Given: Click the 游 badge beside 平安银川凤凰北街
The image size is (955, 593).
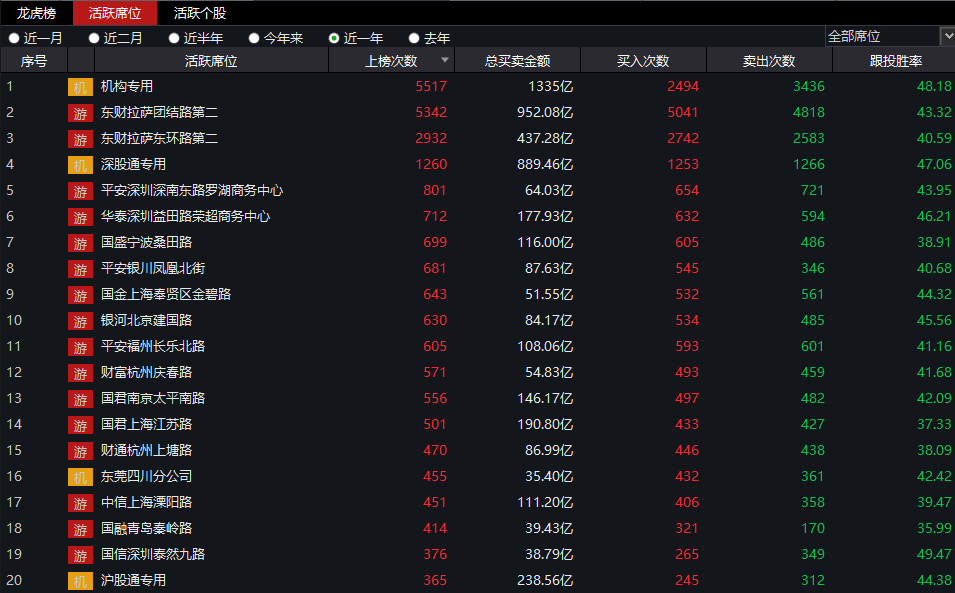Looking at the screenshot, I should tap(80, 269).
